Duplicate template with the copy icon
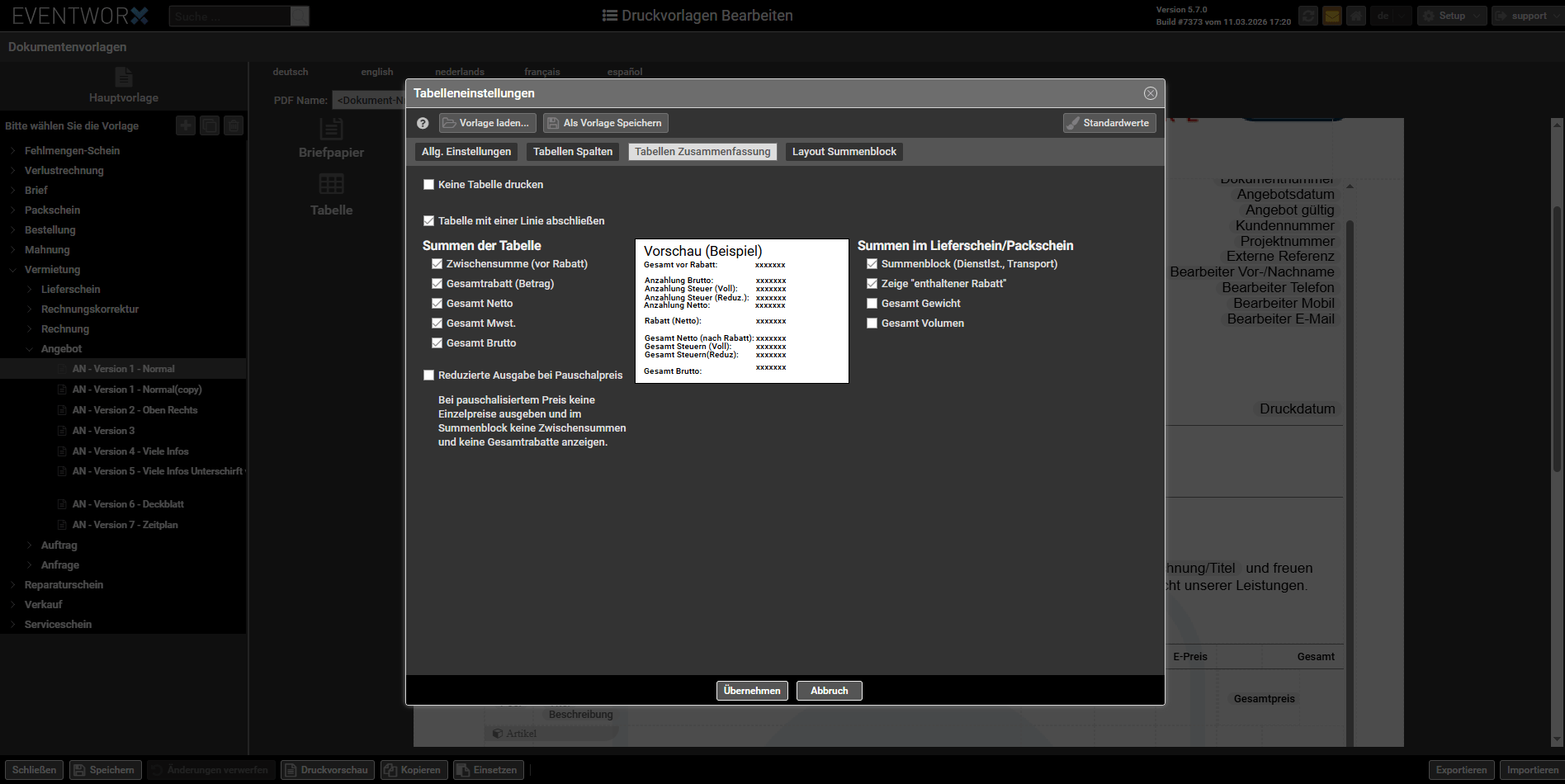The width and height of the screenshot is (1565, 784). coord(210,125)
